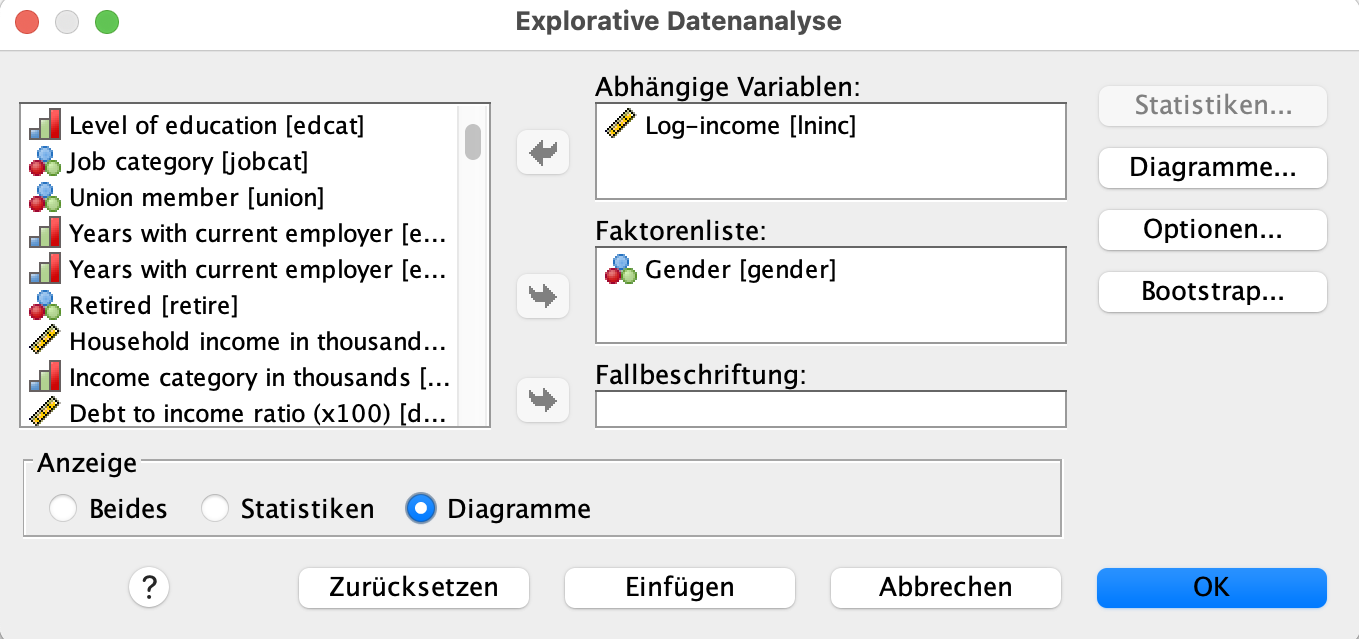Click the arrow button beside Abhängige Variablen
The width and height of the screenshot is (1359, 639).
543,153
